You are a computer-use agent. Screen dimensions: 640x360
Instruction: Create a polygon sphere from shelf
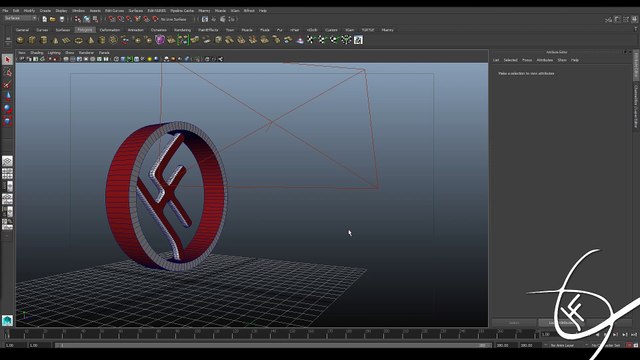20,40
